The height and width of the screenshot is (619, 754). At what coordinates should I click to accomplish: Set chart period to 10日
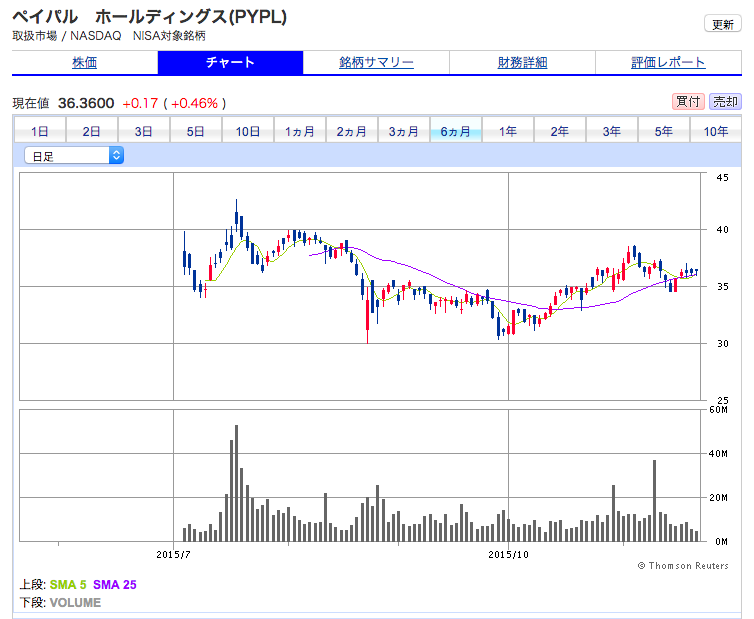248,131
